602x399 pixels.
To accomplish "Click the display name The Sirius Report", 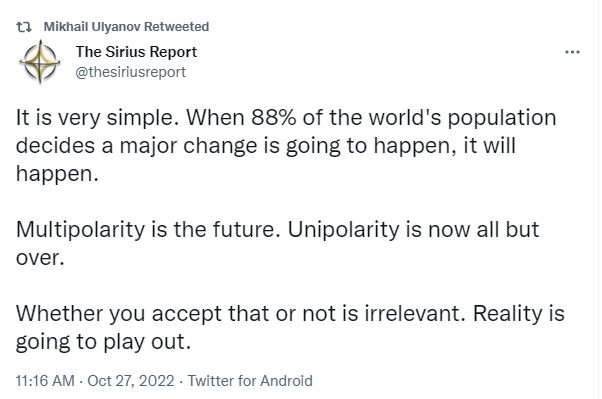I will [136, 51].
